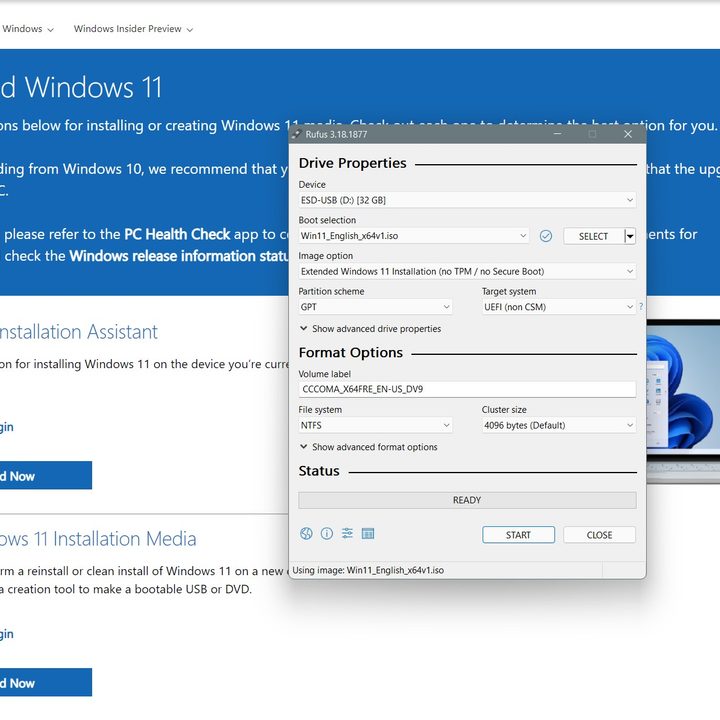This screenshot has height=720, width=720.
Task: Click the SELECT button for ISO
Action: [593, 236]
